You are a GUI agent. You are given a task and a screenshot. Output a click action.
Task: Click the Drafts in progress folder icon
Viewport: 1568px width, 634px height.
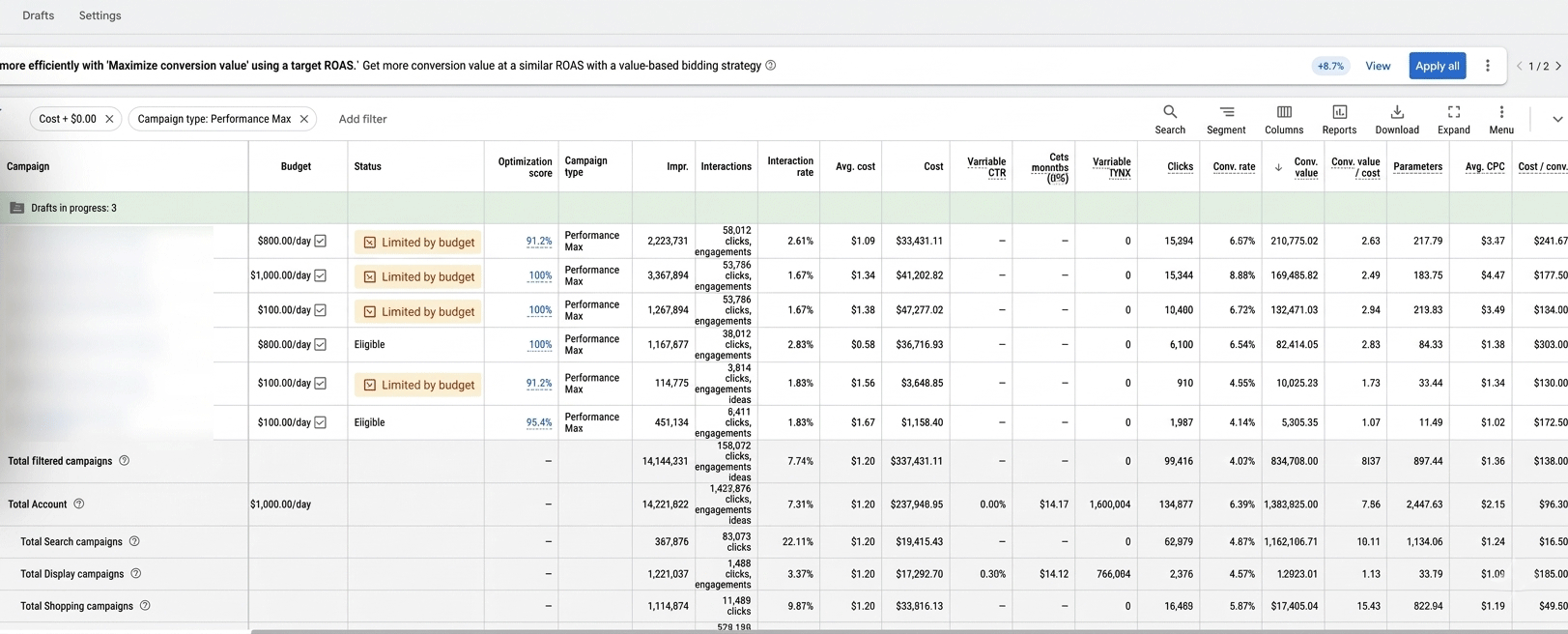tap(16, 208)
